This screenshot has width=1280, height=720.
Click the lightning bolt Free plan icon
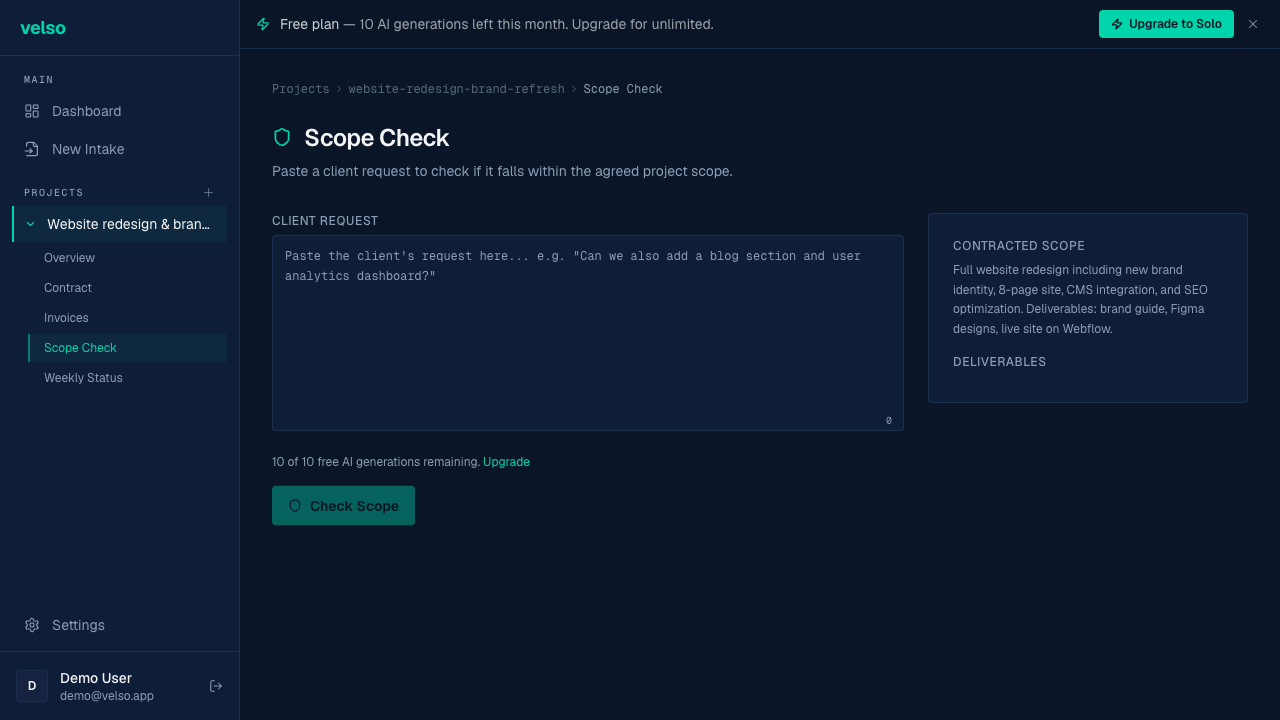click(x=263, y=24)
